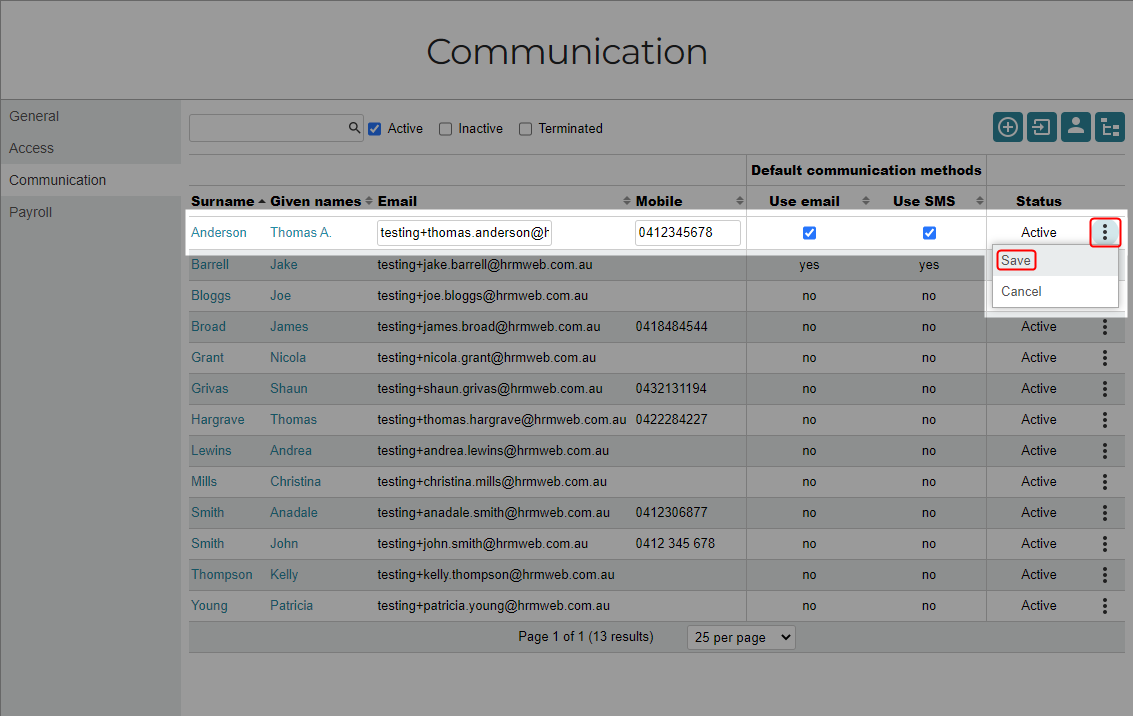Click mobile number 0422284227
Image resolution: width=1133 pixels, height=716 pixels.
(x=671, y=420)
